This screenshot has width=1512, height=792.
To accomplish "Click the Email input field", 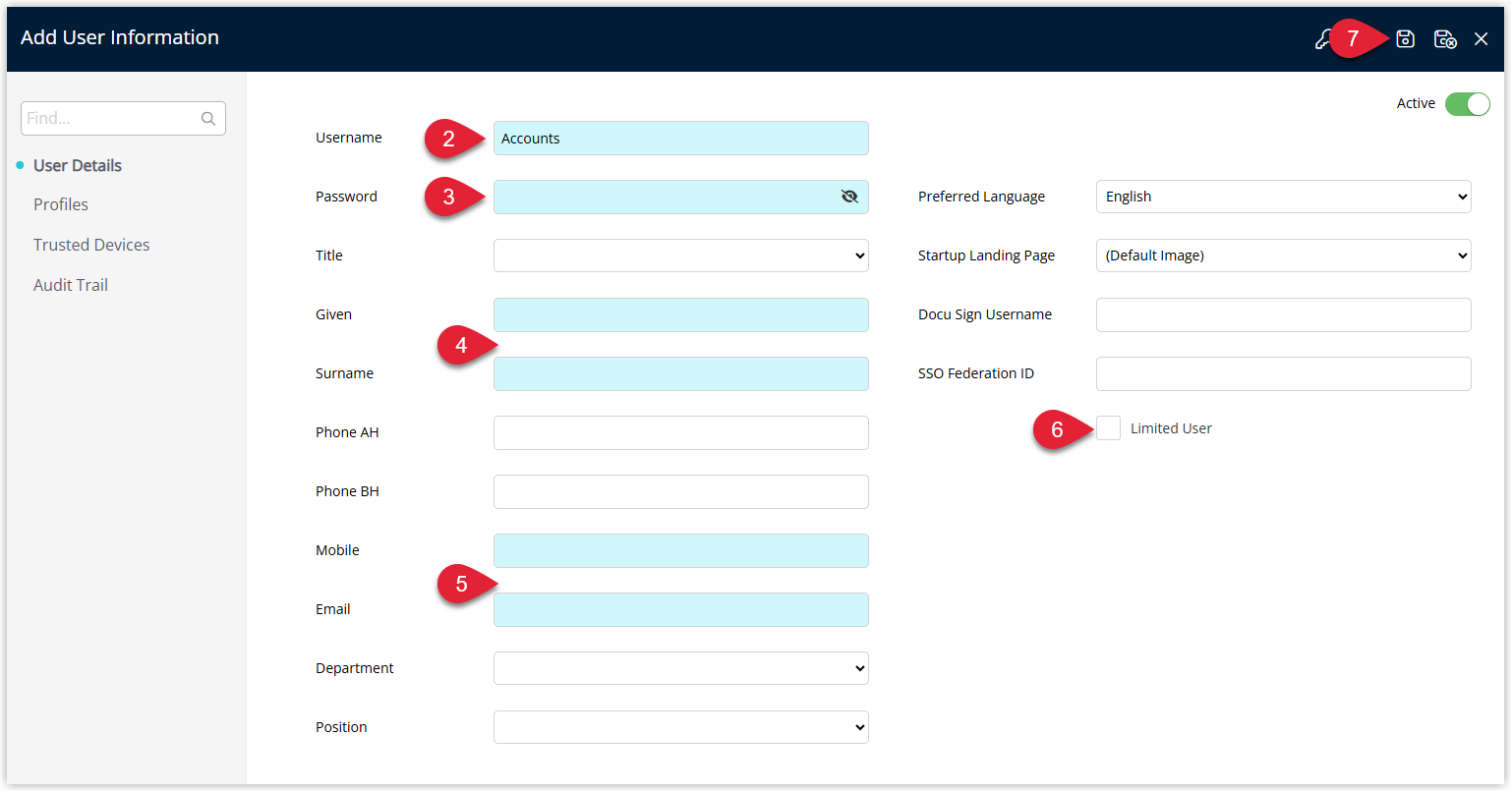I will 681,609.
